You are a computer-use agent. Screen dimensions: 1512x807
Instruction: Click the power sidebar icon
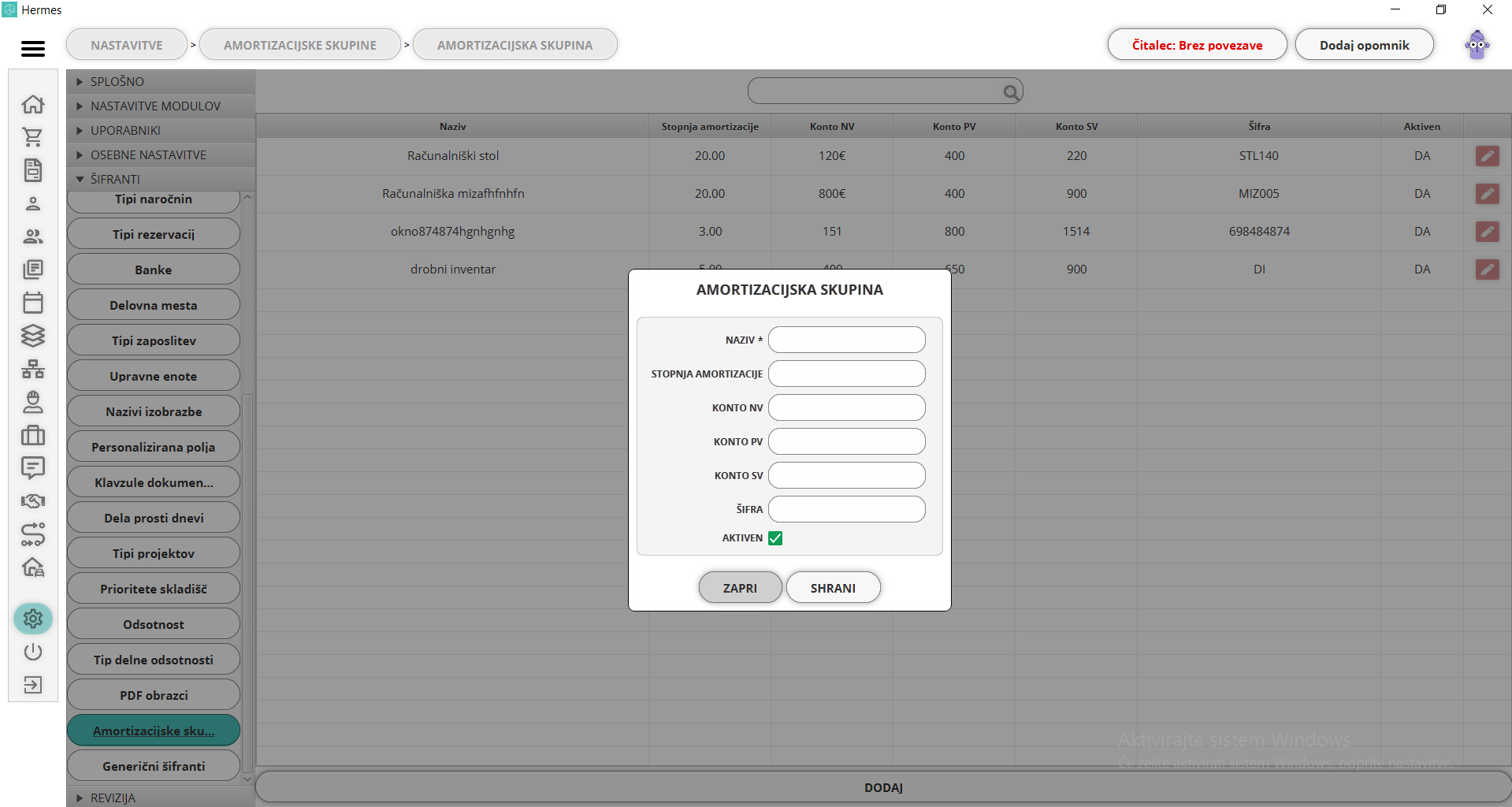coord(33,652)
